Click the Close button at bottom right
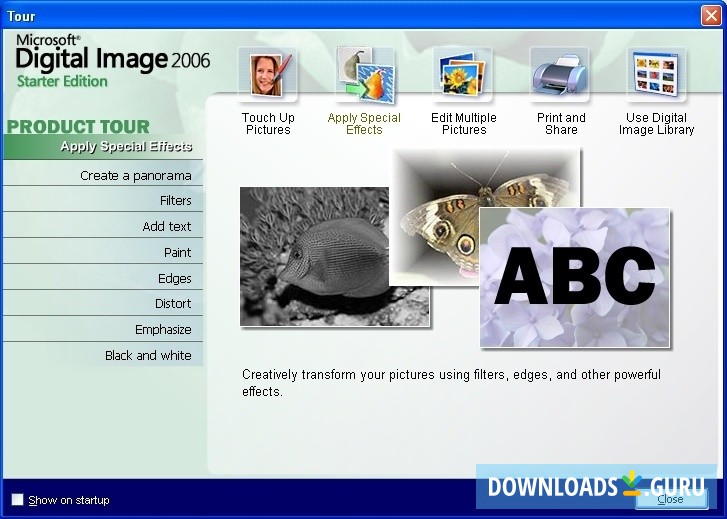Image resolution: width=727 pixels, height=519 pixels. coord(670,499)
